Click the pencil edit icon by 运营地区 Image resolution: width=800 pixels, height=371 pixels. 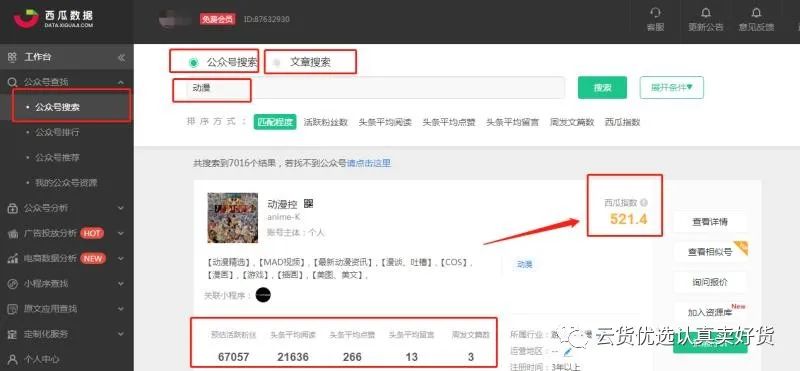568,352
